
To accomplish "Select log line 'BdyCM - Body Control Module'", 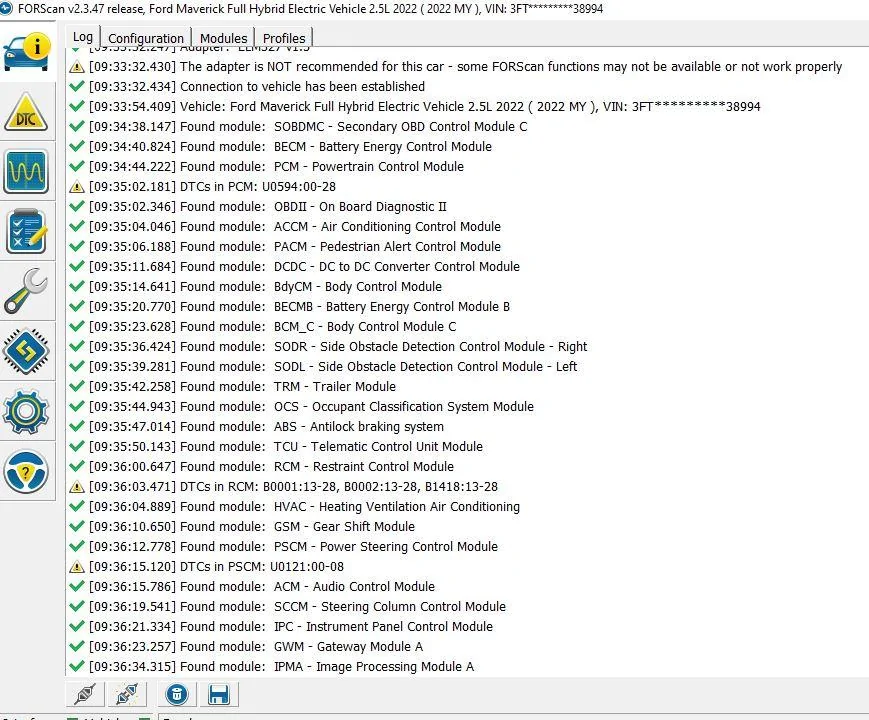I will (x=265, y=286).
